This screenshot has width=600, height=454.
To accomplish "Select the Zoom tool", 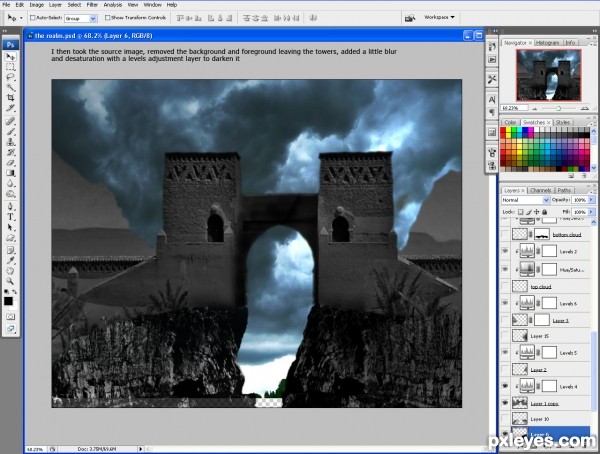I will (10, 281).
